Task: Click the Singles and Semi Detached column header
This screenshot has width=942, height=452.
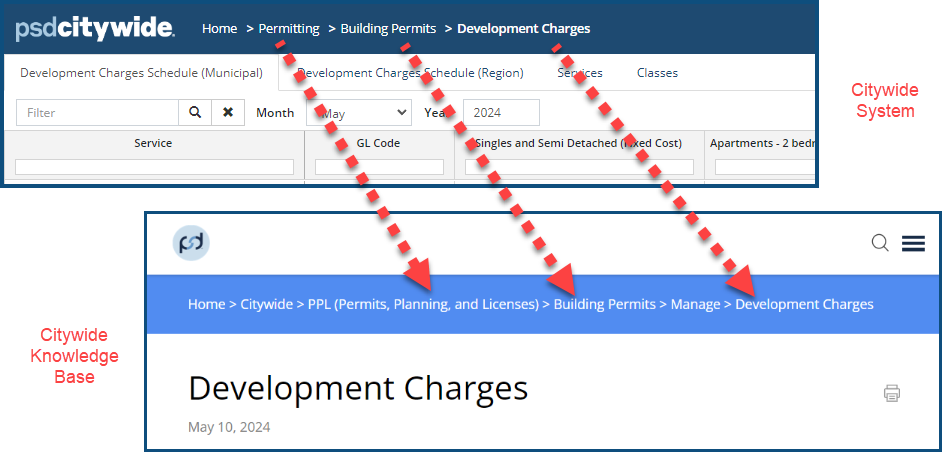Action: pos(579,143)
